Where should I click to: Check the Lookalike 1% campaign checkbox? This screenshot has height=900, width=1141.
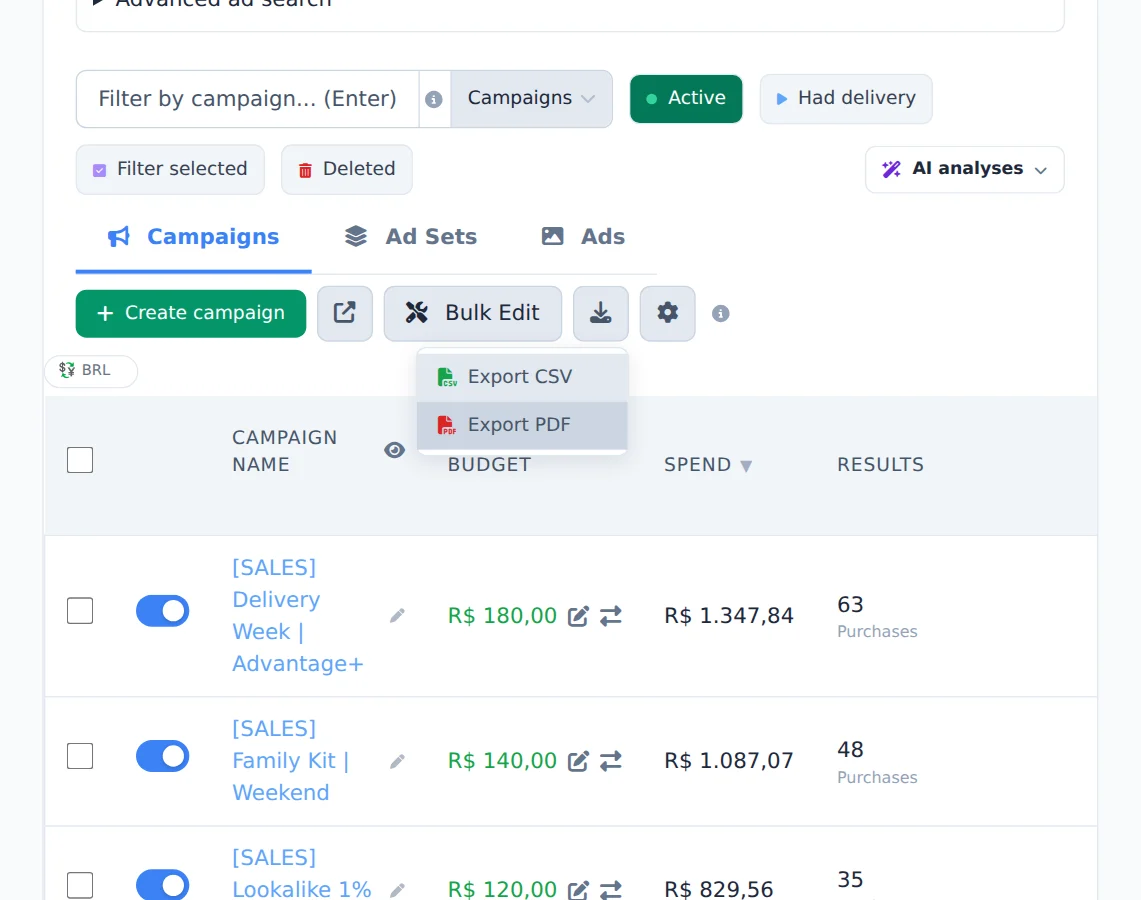(x=80, y=885)
